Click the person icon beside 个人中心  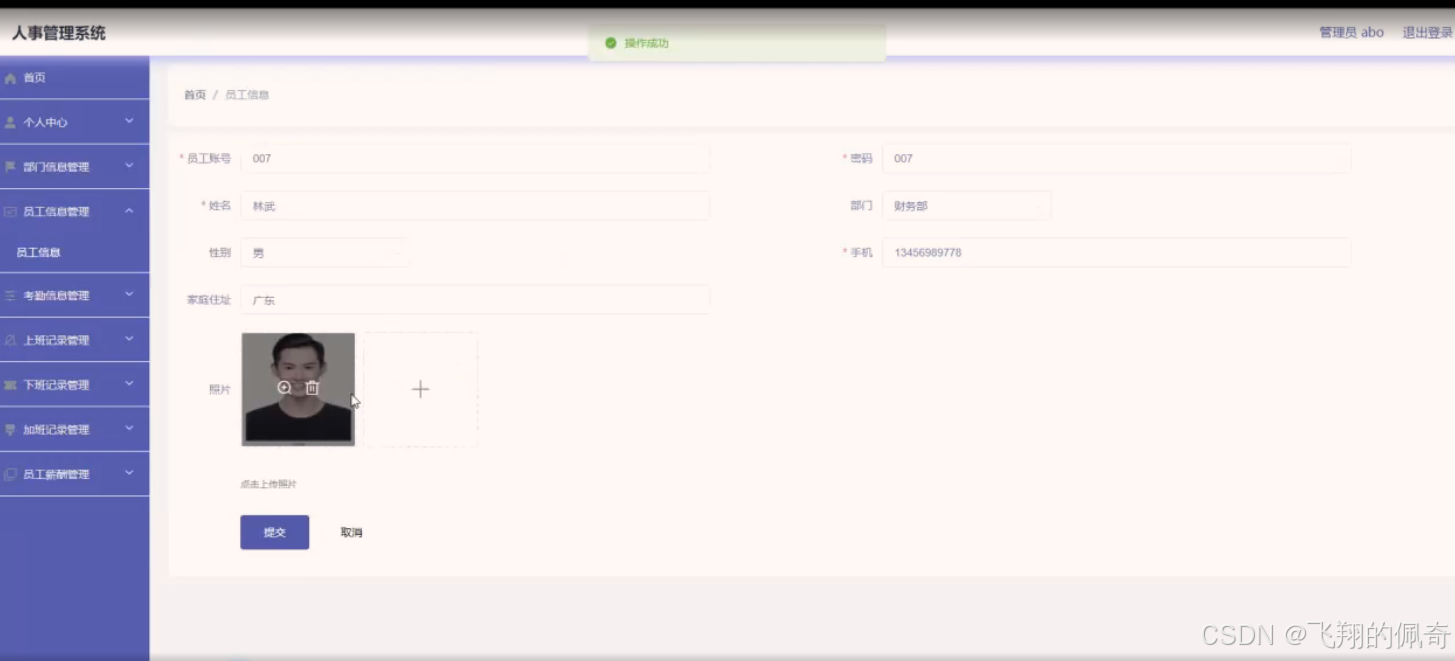point(10,122)
